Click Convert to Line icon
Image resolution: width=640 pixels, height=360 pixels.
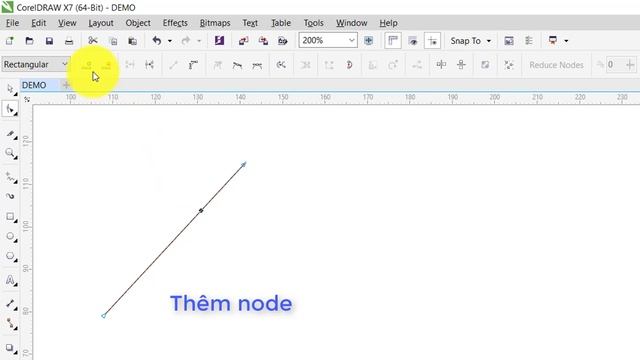point(173,65)
